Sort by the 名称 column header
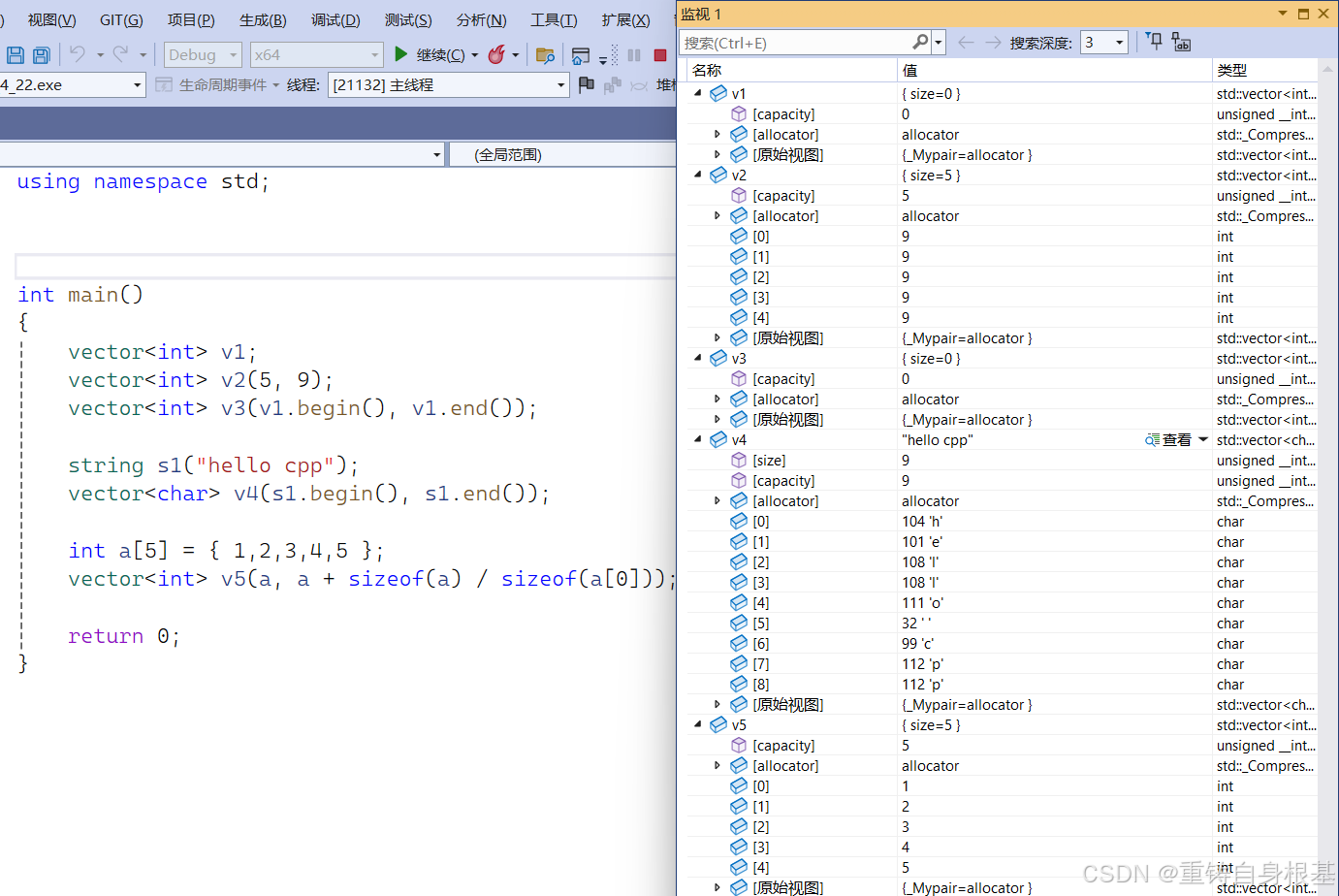Image resolution: width=1339 pixels, height=896 pixels. tap(791, 70)
